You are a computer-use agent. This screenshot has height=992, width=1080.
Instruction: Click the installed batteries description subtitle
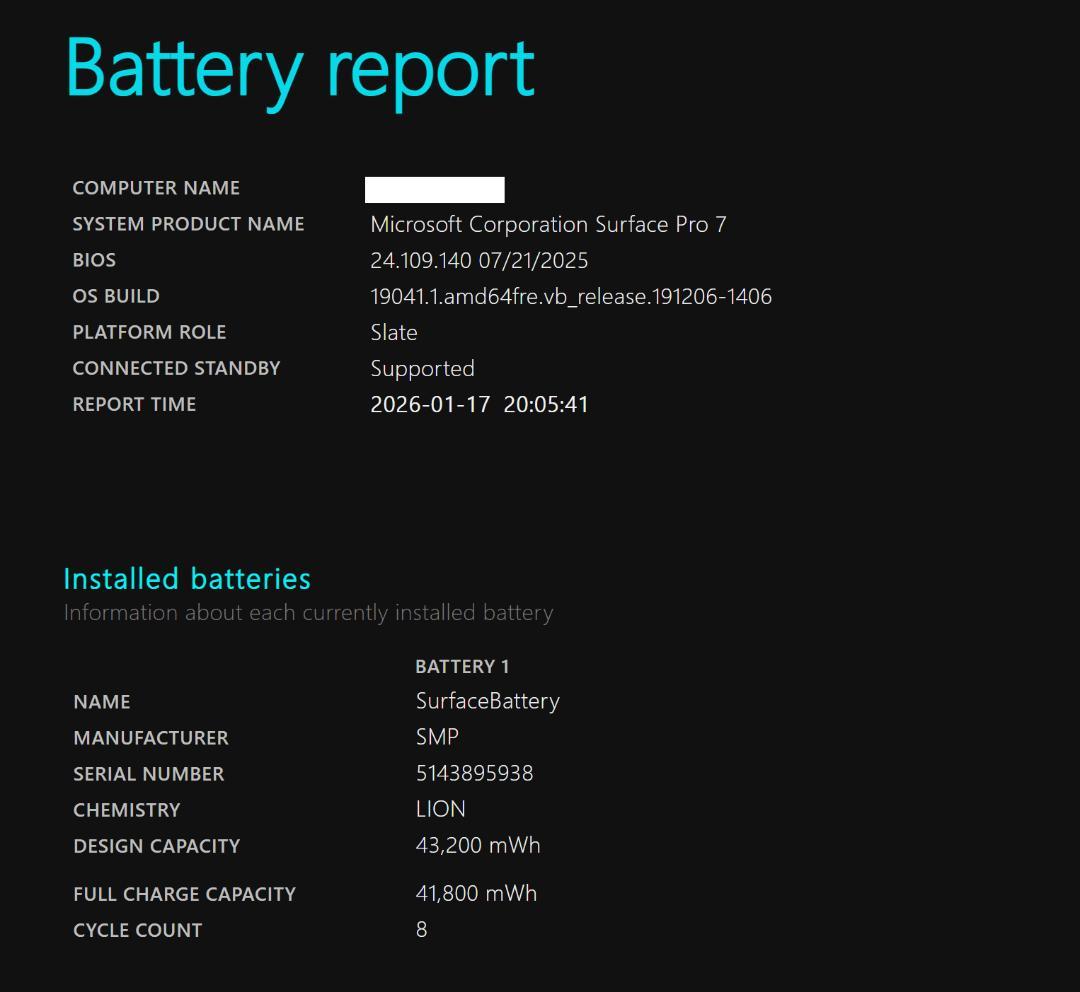[308, 612]
